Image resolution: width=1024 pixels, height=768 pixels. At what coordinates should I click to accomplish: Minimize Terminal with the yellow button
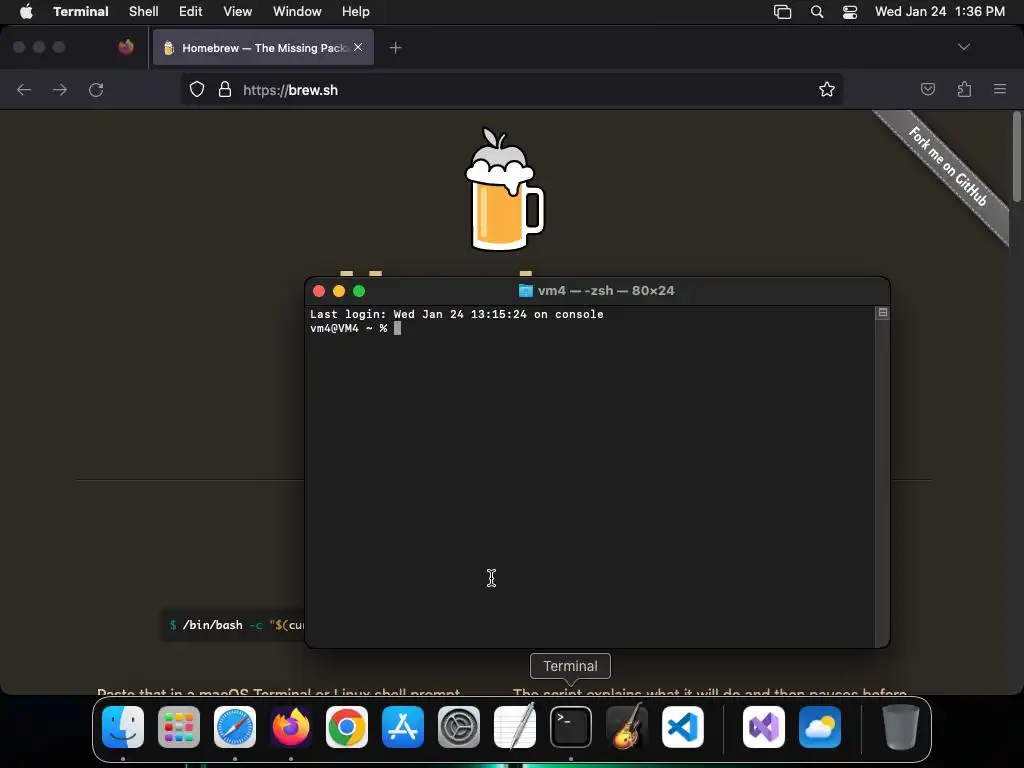click(339, 291)
